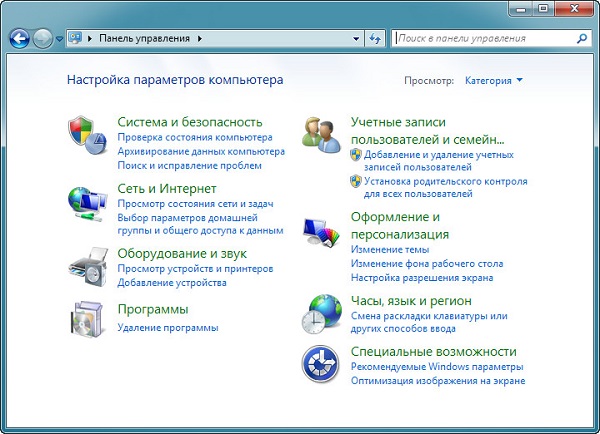
Task: Expand arrow before Панель управления in breadcrumb
Action: click(x=90, y=38)
